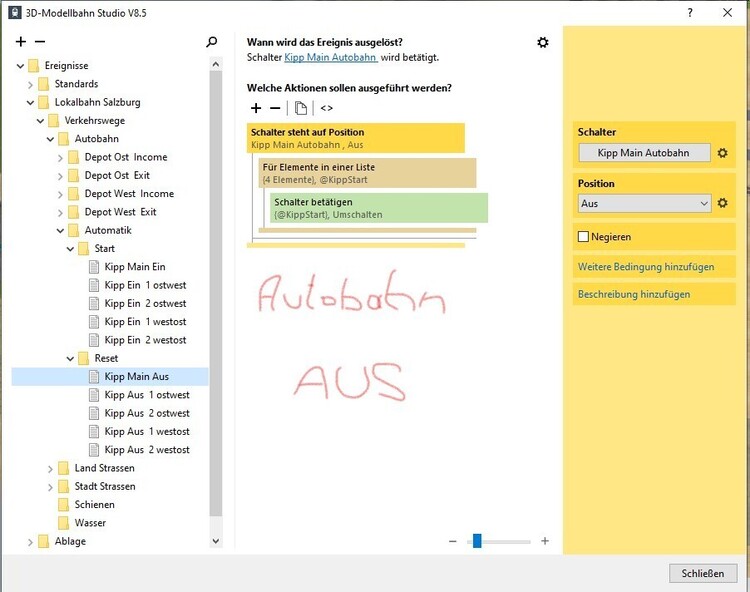
Task: Expand the Standards folder
Action: tap(30, 85)
